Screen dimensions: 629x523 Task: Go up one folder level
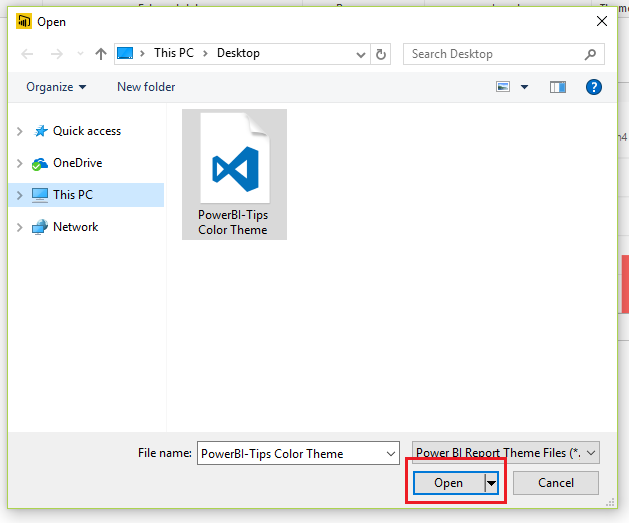pyautogui.click(x=101, y=54)
